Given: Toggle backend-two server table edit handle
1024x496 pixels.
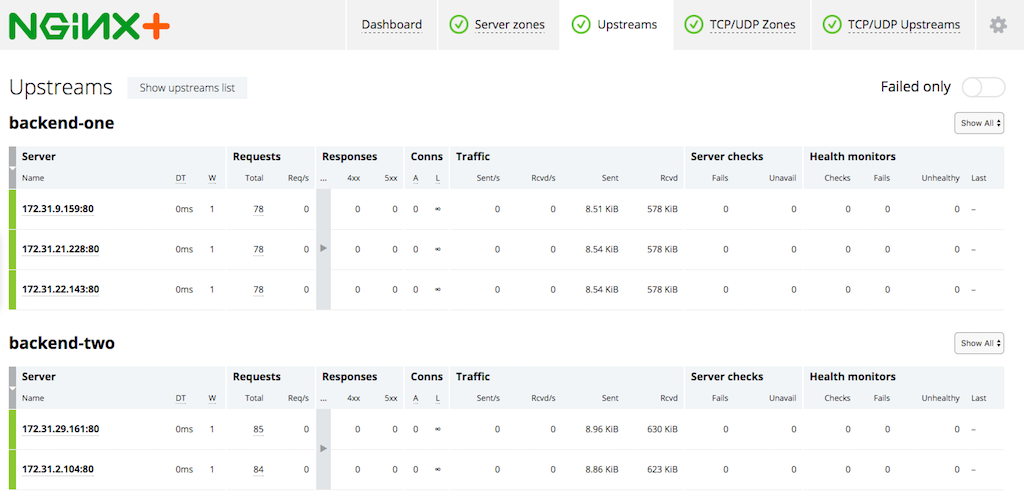Looking at the screenshot, I should pos(12,388).
